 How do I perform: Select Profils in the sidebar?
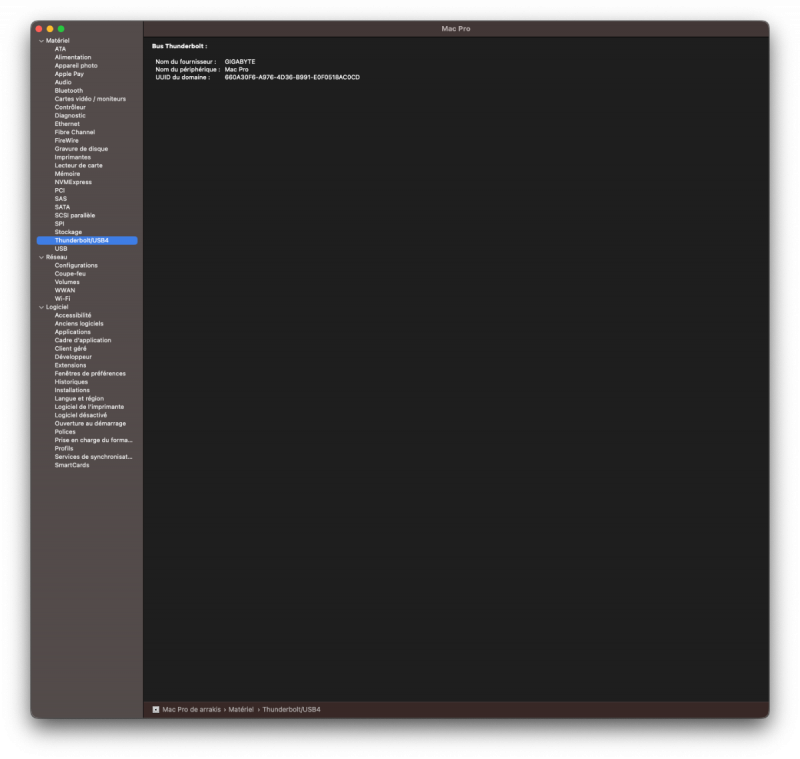click(x=64, y=449)
